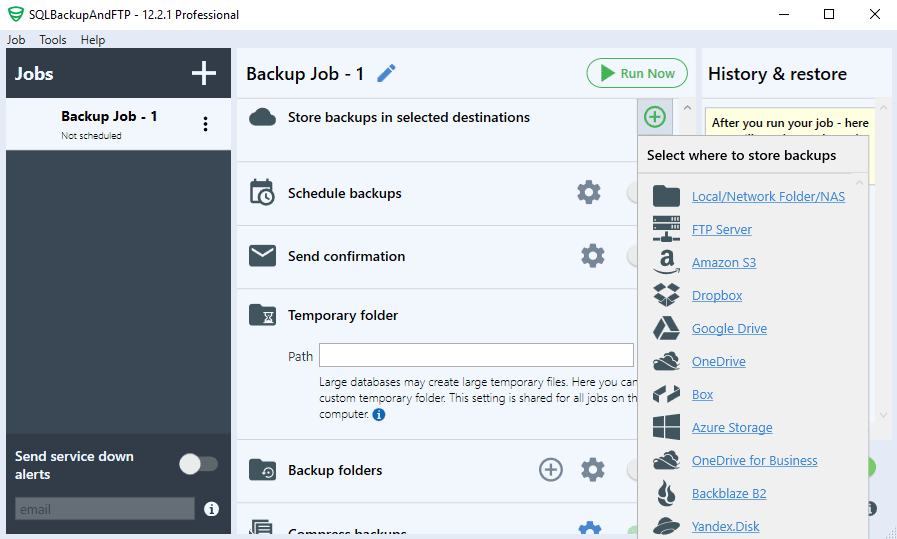Click the email input field for alerts

[x=105, y=509]
